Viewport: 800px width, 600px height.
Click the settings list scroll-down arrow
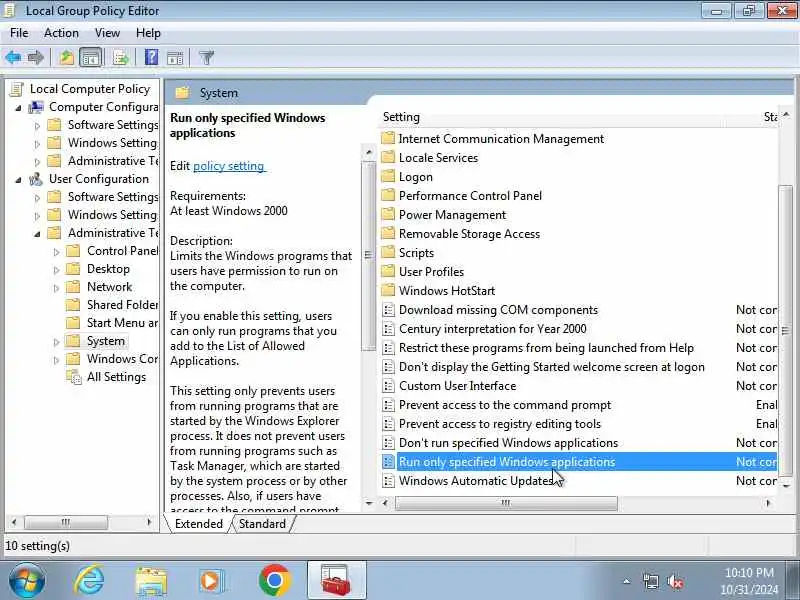tap(787, 486)
